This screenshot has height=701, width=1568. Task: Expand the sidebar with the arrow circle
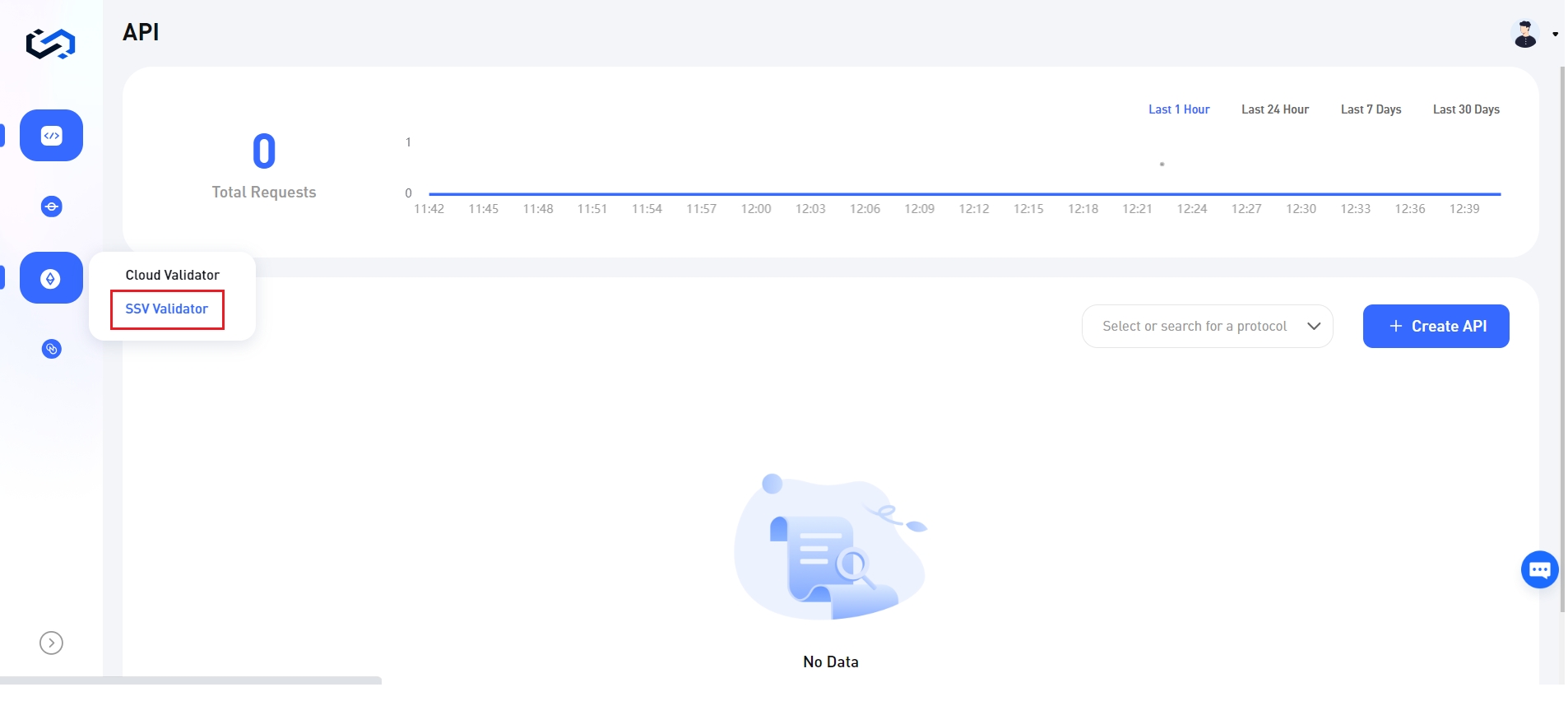point(51,643)
